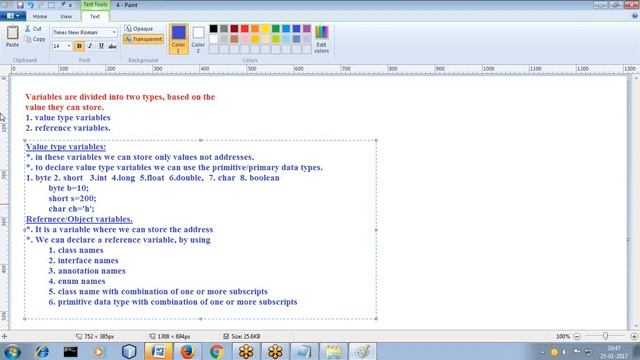The height and width of the screenshot is (360, 640).
Task: Open the media player taskbar icon
Action: click(x=99, y=351)
